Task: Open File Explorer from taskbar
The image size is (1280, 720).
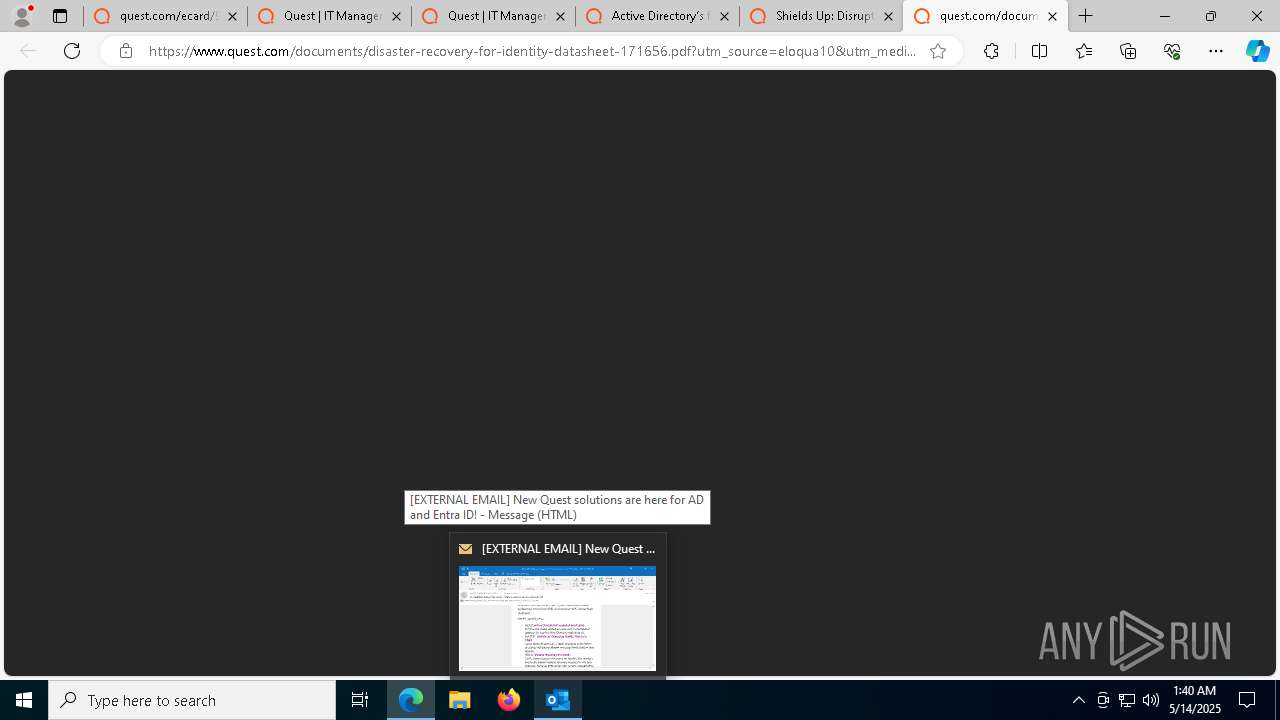Action: click(460, 700)
